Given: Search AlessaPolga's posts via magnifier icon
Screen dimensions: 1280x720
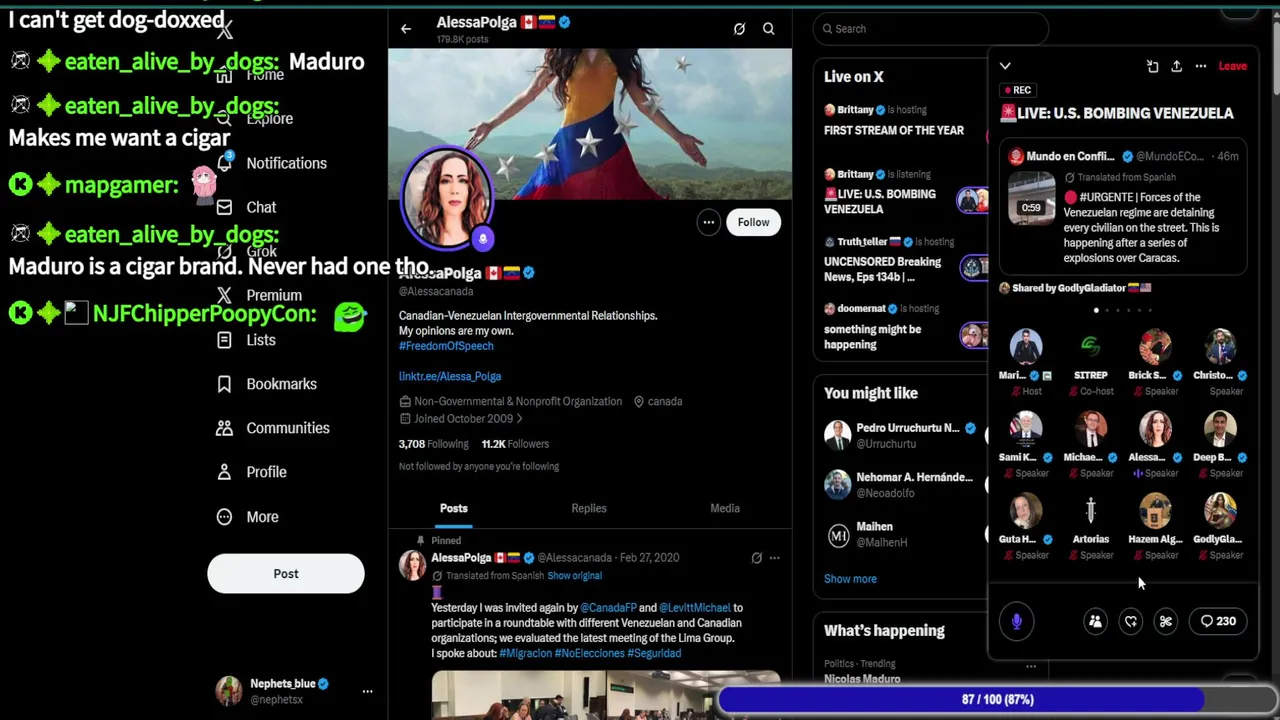Looking at the screenshot, I should (769, 29).
